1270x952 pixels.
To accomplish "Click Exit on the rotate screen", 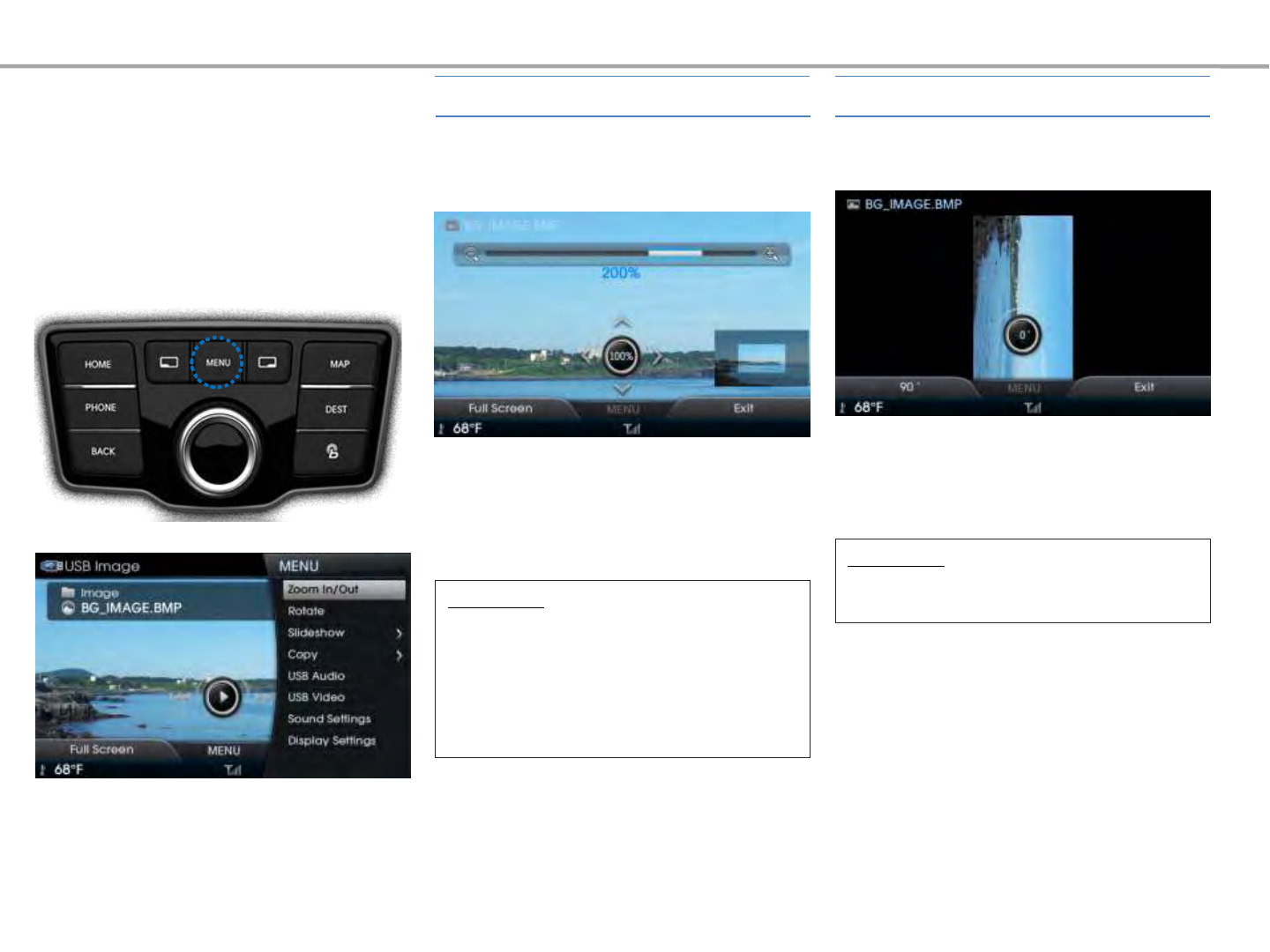I will pos(1144,387).
